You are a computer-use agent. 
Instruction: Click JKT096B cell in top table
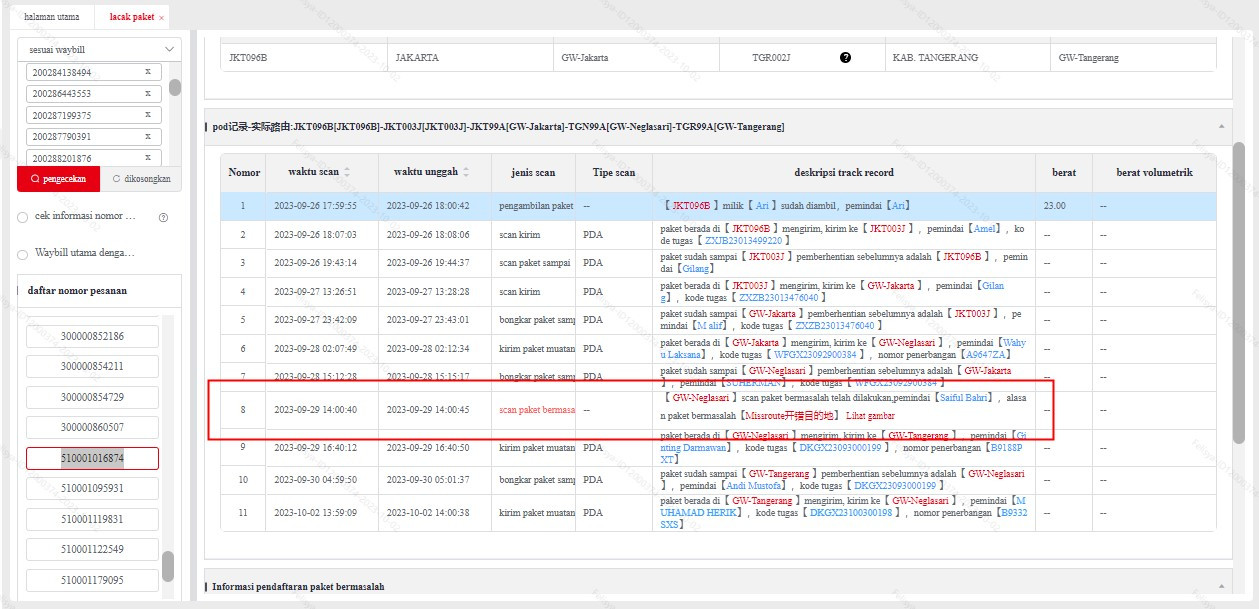(304, 58)
